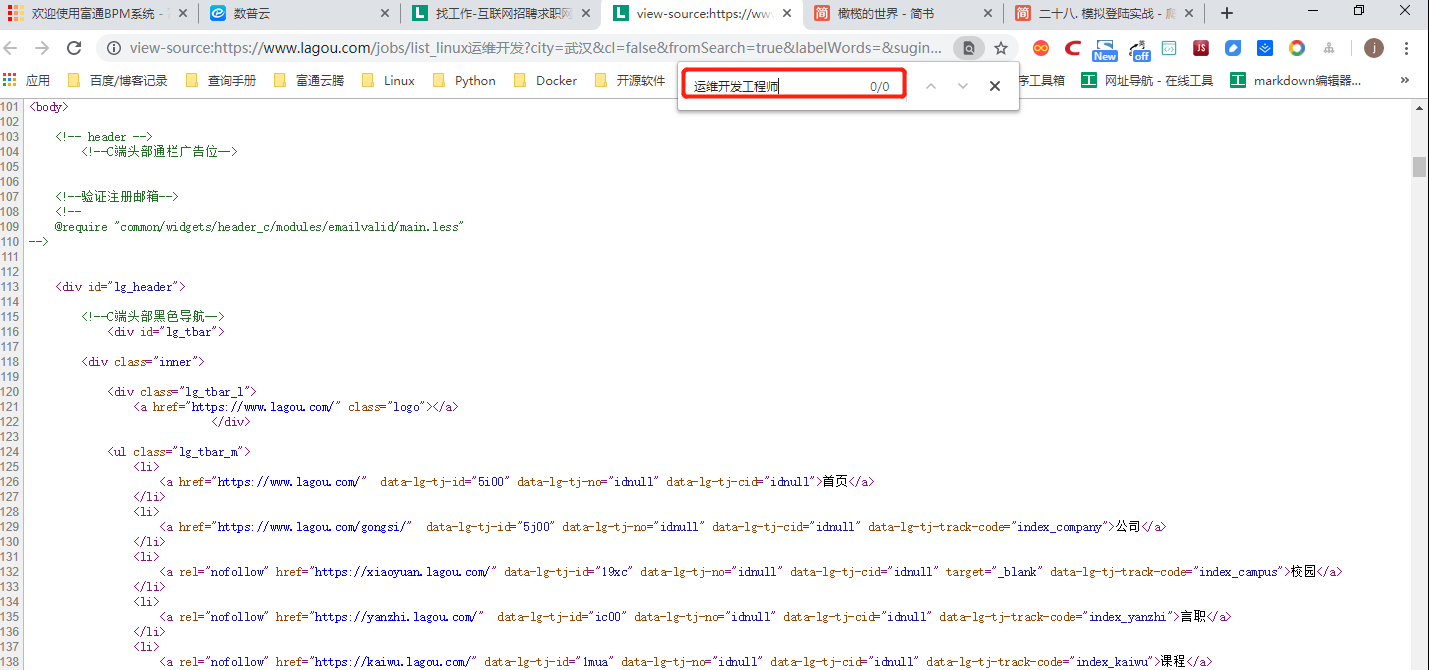The image size is (1429, 670).
Task: Click the address bar URL
Action: [536, 48]
